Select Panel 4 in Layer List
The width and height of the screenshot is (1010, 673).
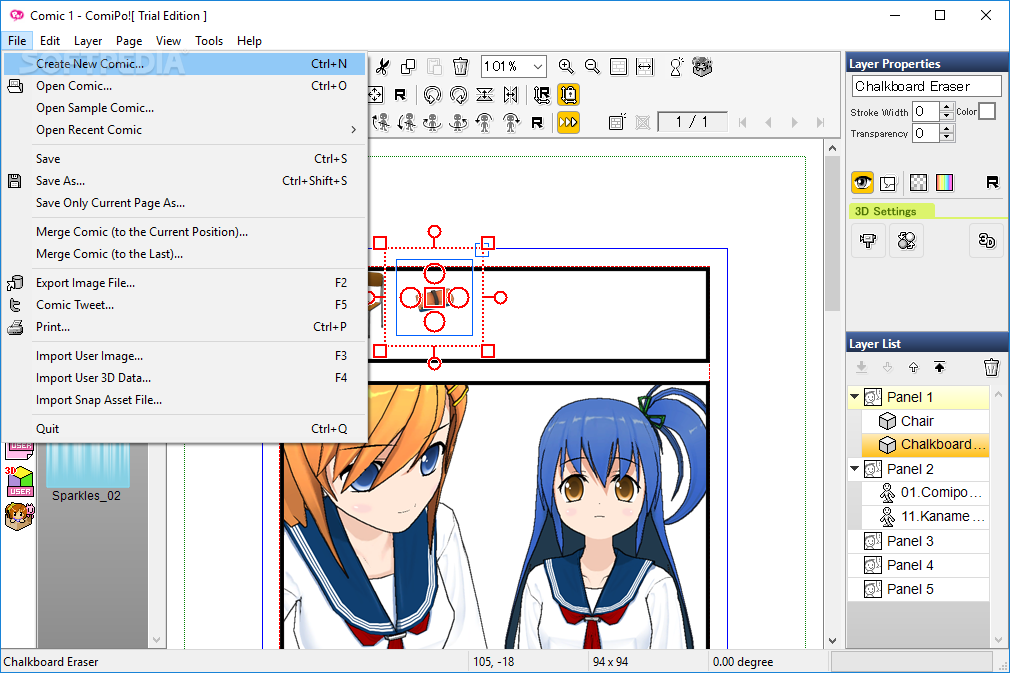click(919, 565)
